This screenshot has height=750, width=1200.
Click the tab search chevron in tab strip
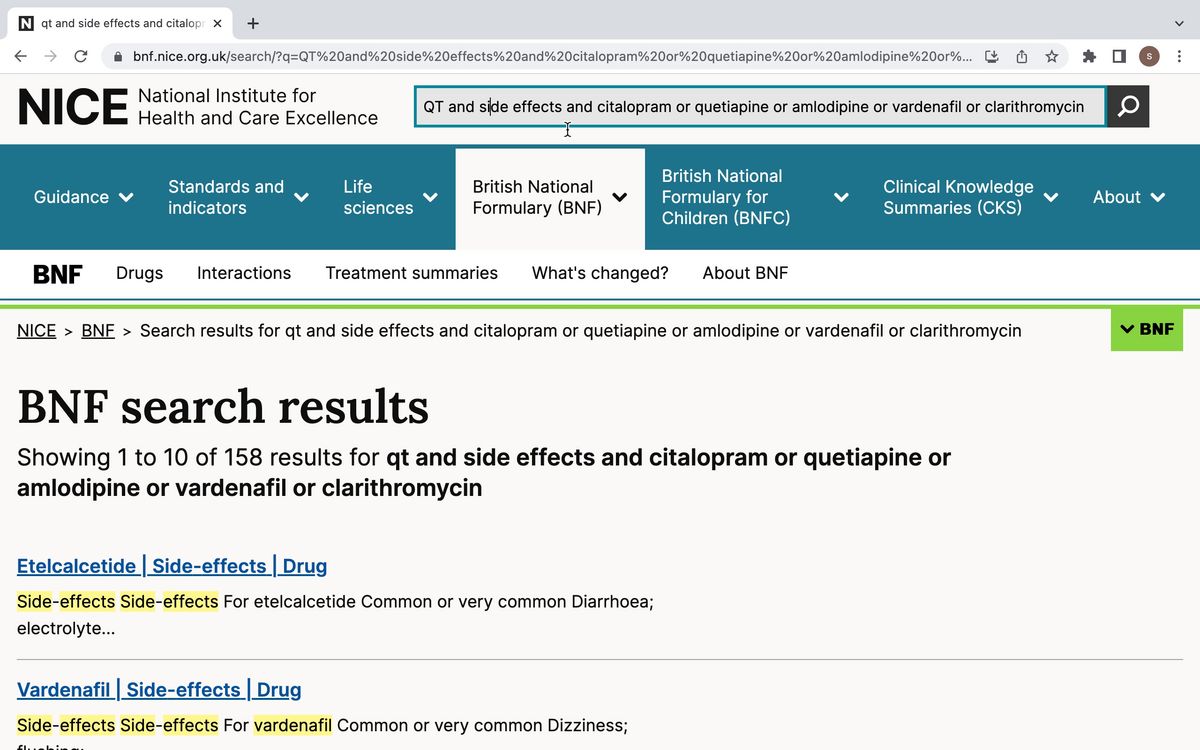point(1180,23)
